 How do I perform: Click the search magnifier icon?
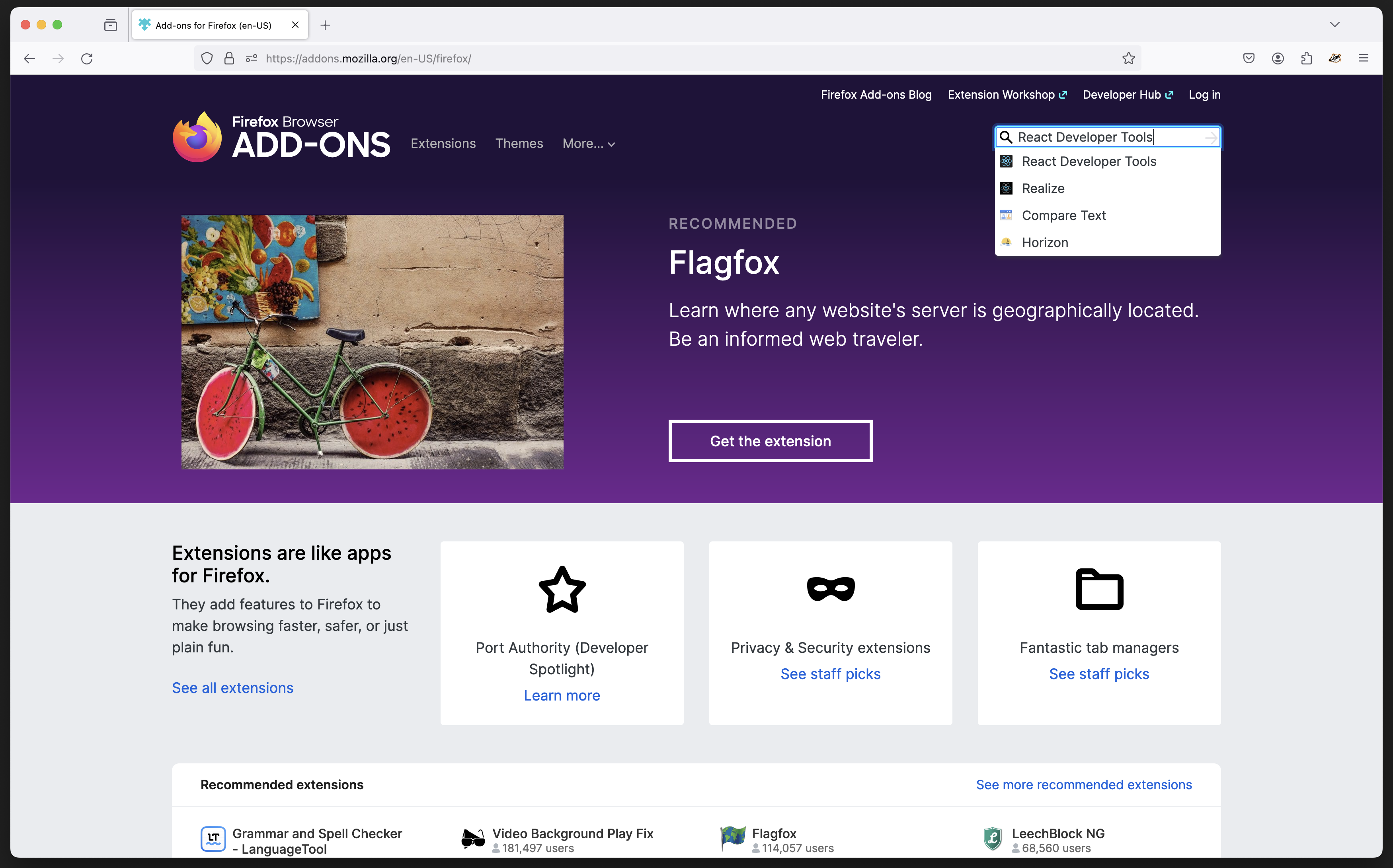[1005, 137]
